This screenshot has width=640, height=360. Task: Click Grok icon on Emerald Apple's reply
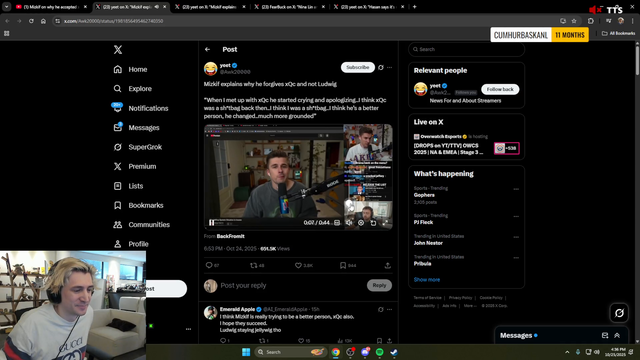pos(381,309)
